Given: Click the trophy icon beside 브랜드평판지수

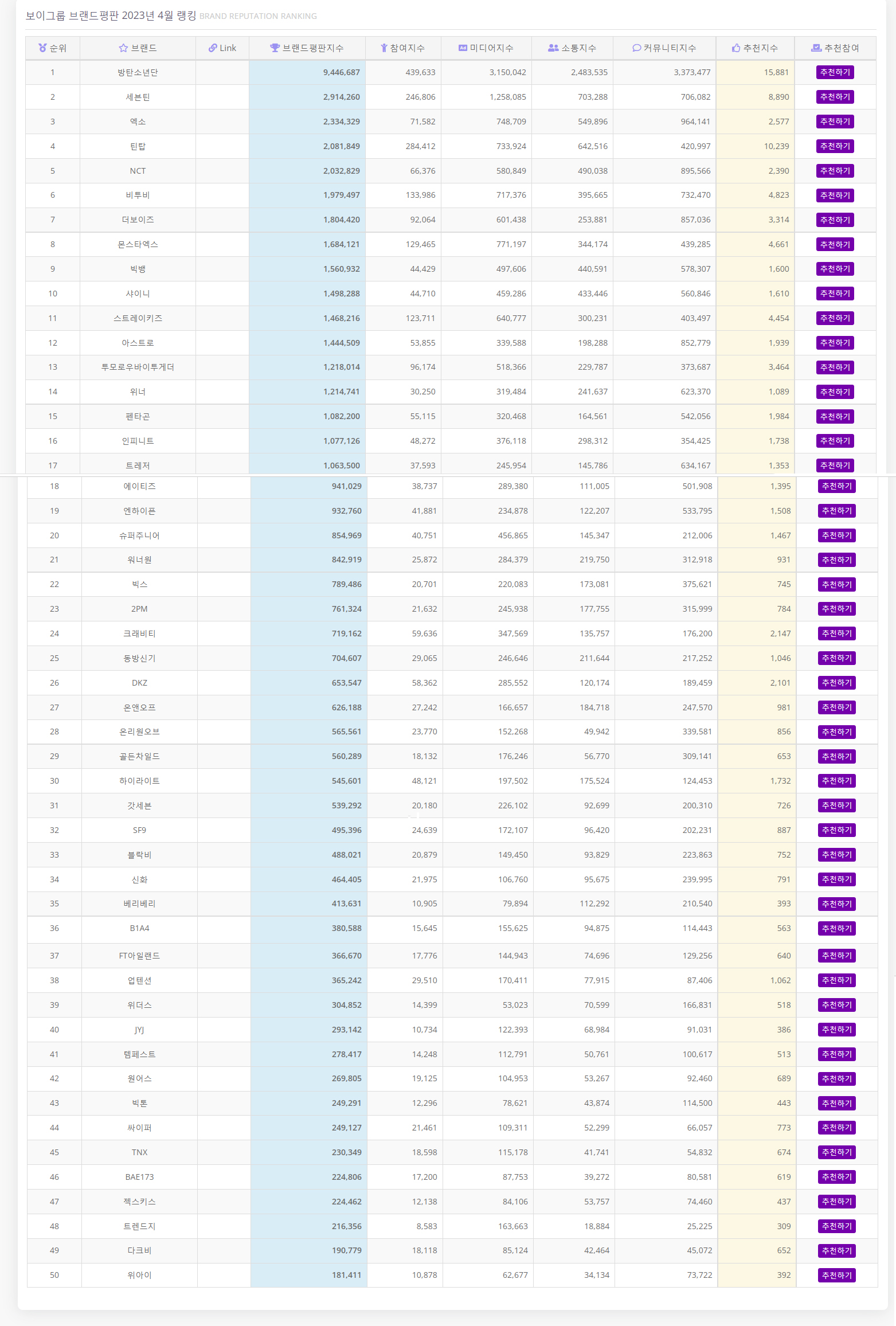Looking at the screenshot, I should coord(275,48).
